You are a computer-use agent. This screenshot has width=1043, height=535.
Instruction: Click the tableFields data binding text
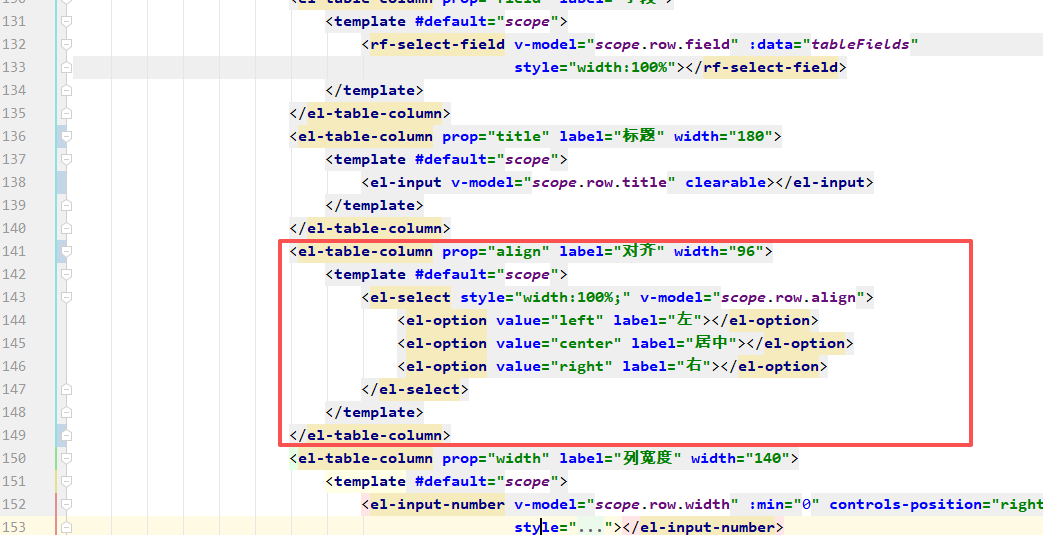click(x=863, y=44)
